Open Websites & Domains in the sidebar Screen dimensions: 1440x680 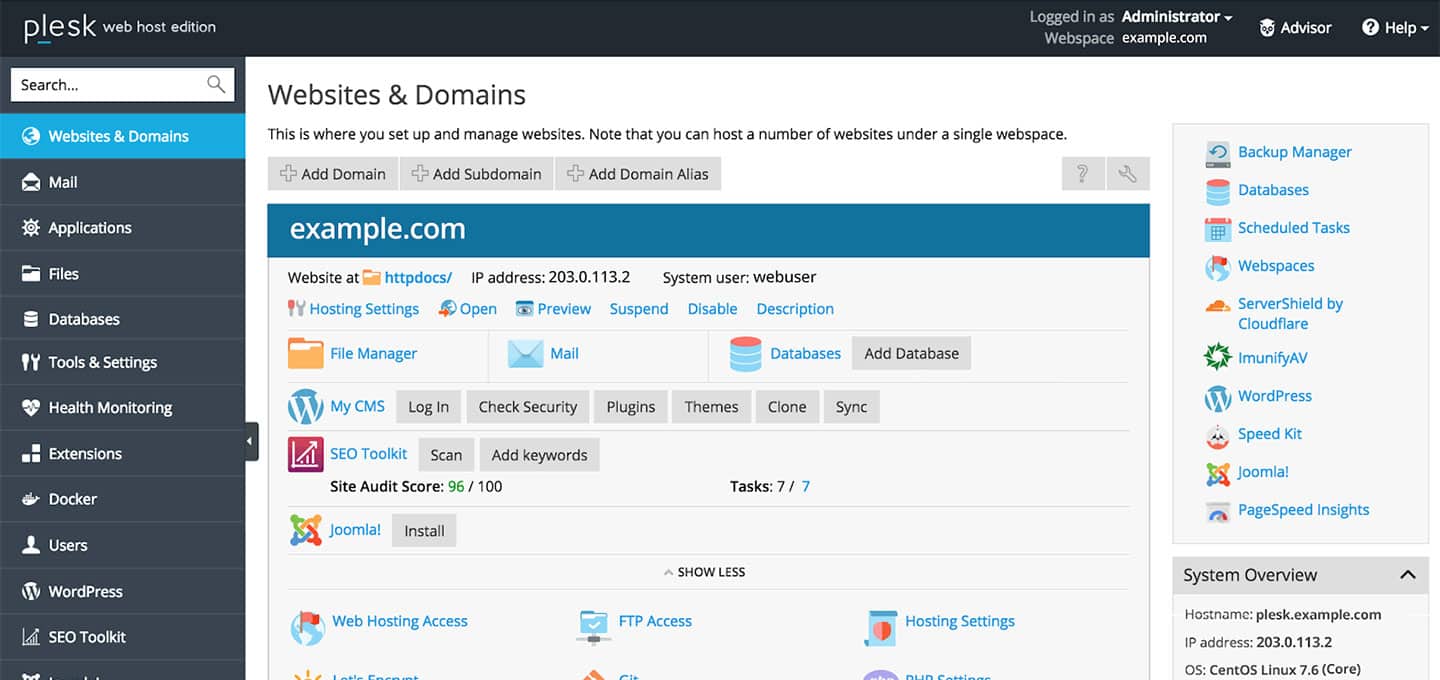[x=122, y=136]
